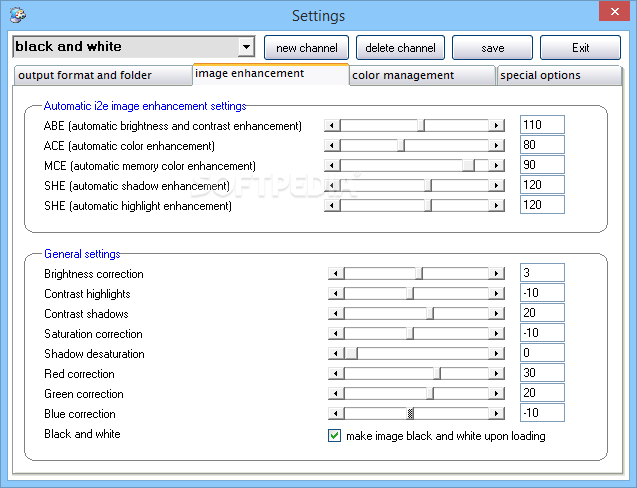Close the Settings window
Screen dimensions: 637x488
click(614, 11)
